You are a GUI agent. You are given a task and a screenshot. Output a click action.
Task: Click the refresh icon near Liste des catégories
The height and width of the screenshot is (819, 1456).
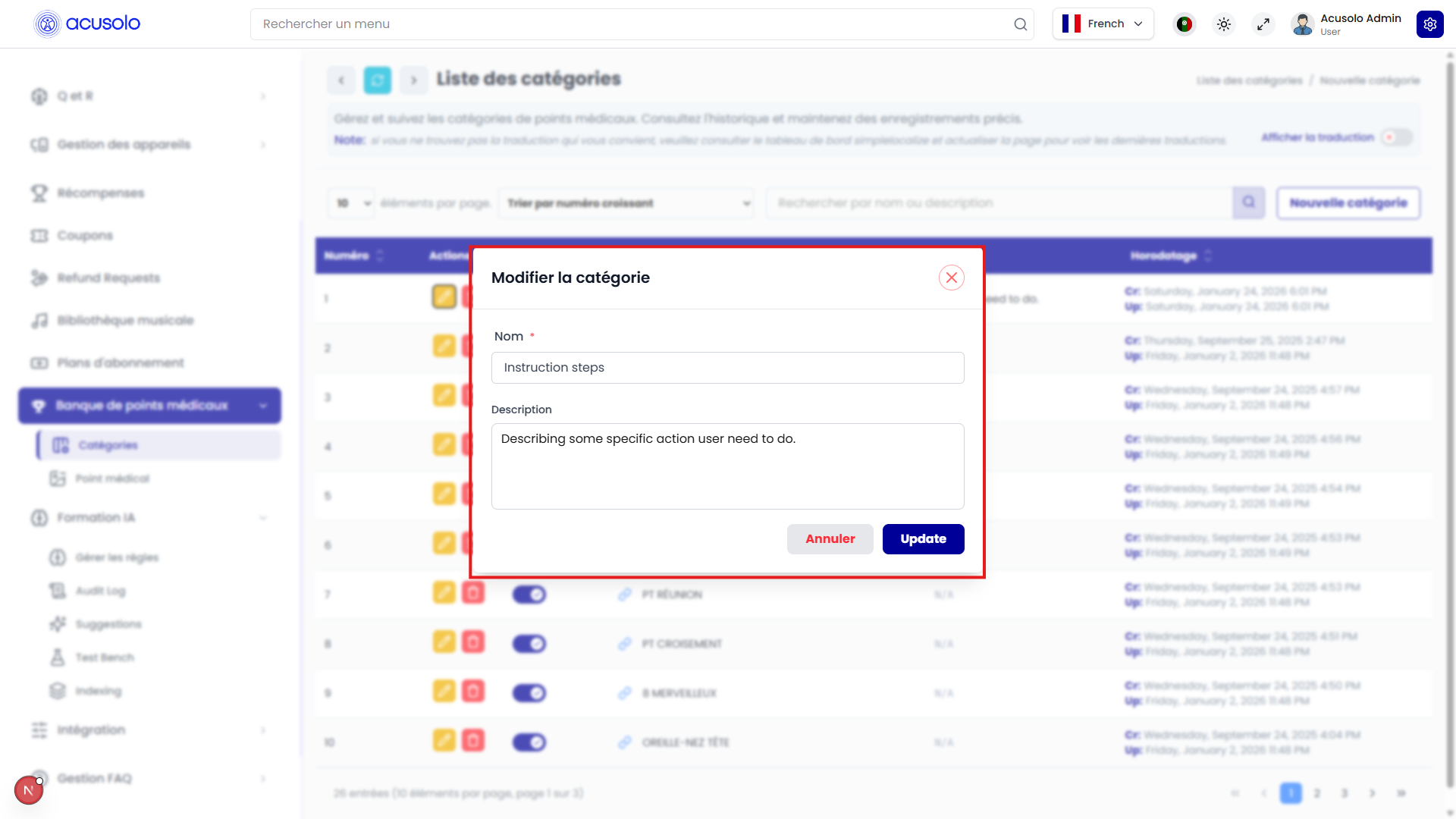(377, 80)
